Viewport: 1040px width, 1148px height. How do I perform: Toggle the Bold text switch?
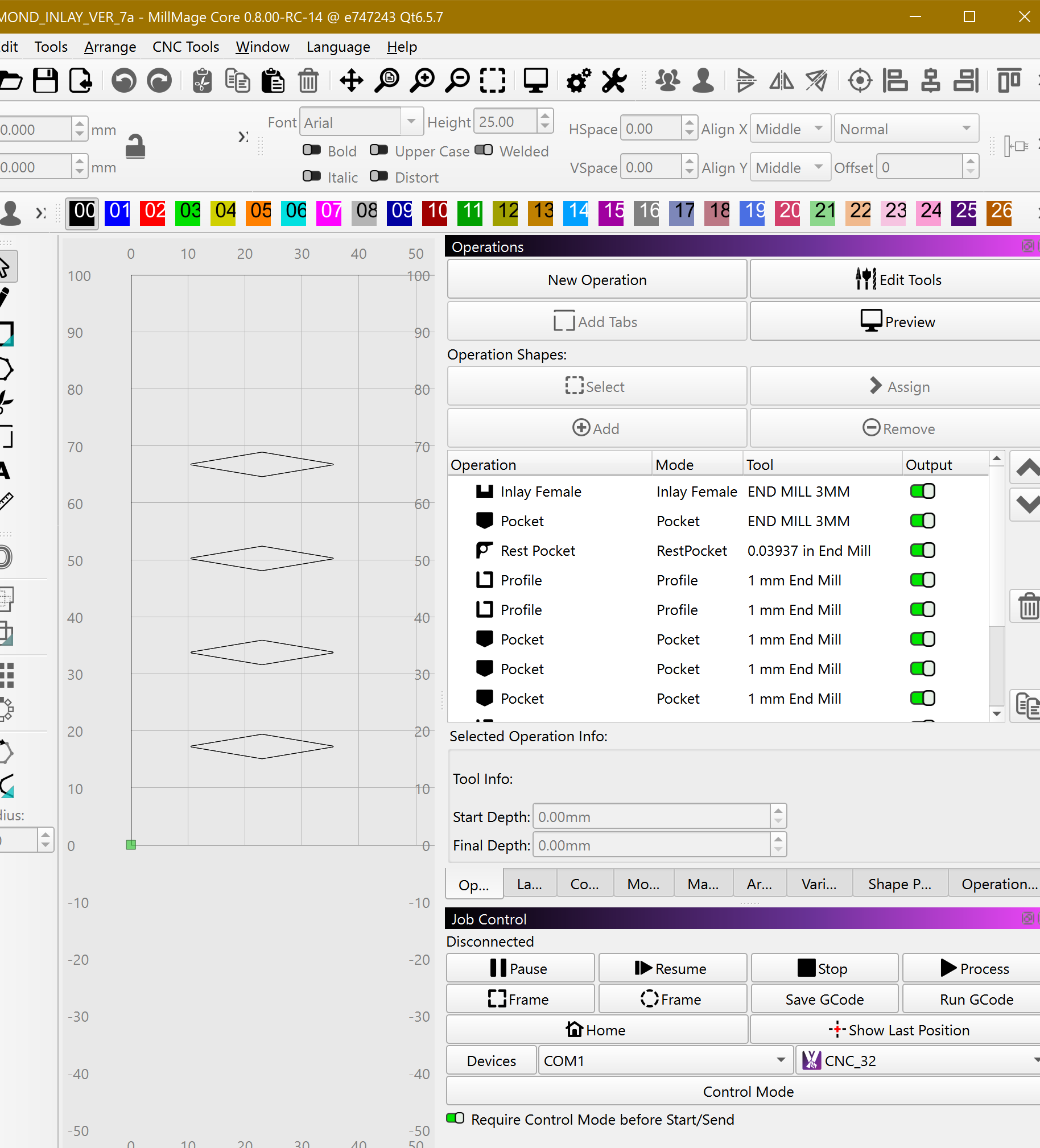pyautogui.click(x=312, y=150)
